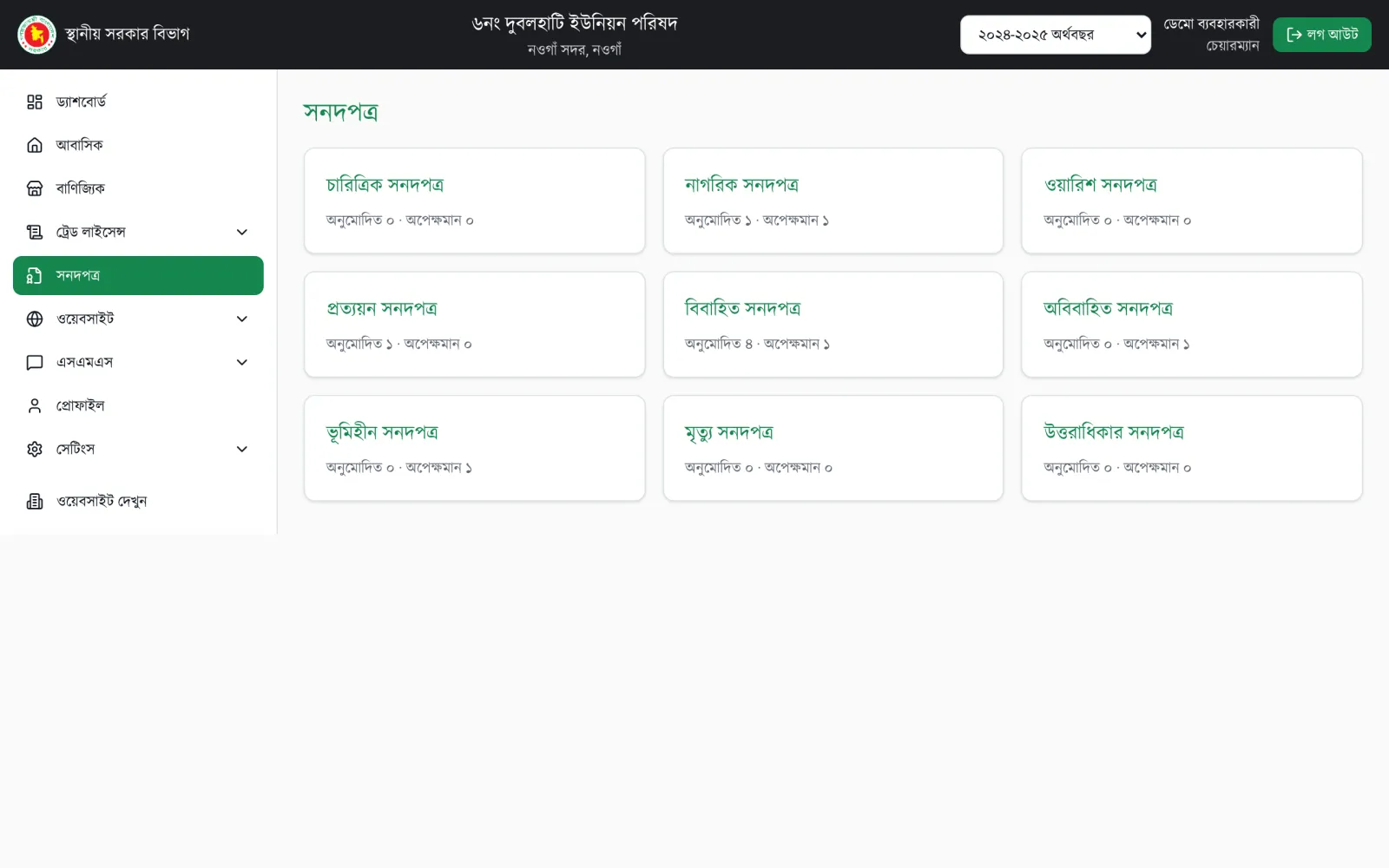The image size is (1389, 868).
Task: Click the সেটিংস gear icon
Action: (x=35, y=449)
